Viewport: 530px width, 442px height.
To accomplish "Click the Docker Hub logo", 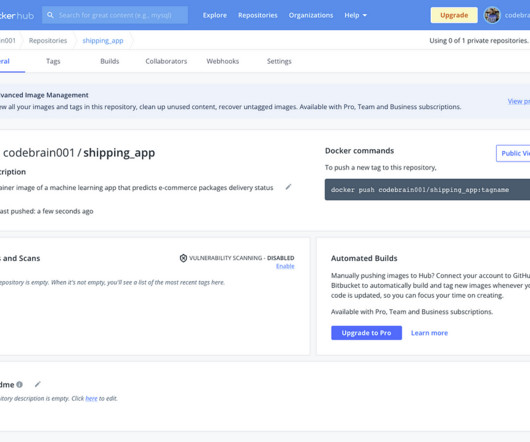I will coord(17,16).
